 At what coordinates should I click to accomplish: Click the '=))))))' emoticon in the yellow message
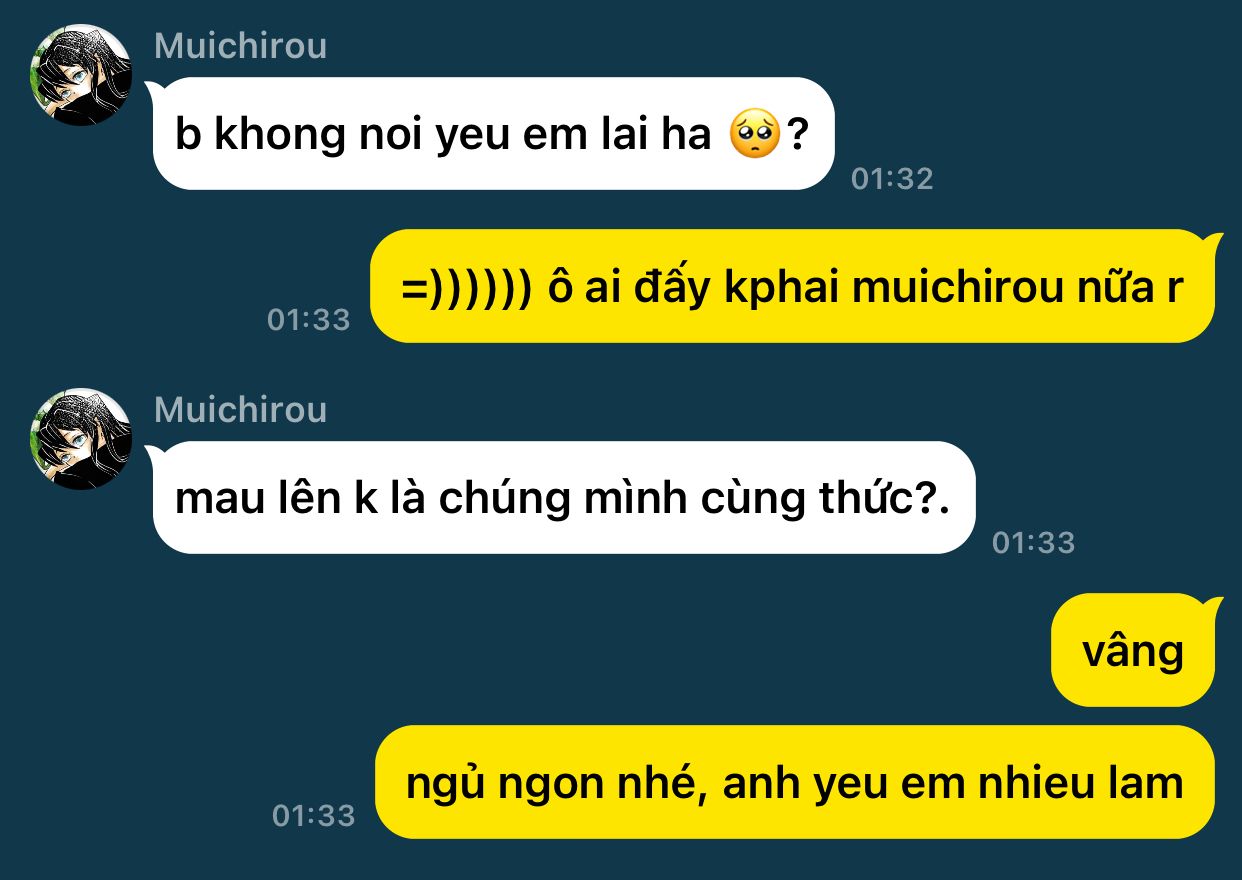(x=464, y=288)
